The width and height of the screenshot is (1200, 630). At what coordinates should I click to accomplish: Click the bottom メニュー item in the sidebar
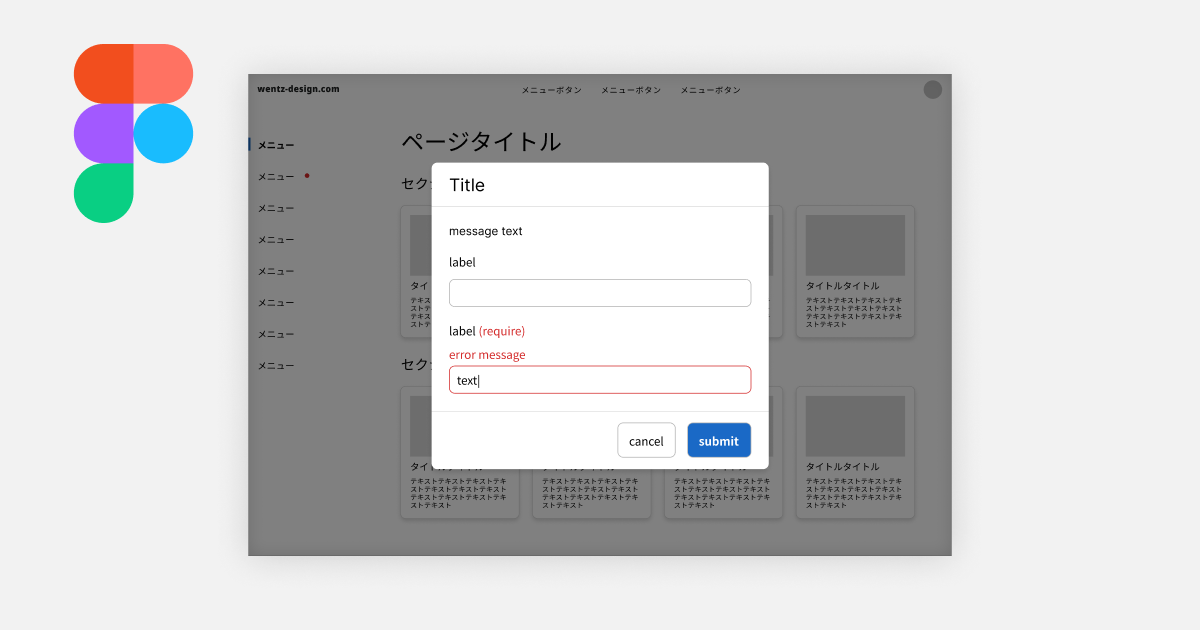(274, 365)
